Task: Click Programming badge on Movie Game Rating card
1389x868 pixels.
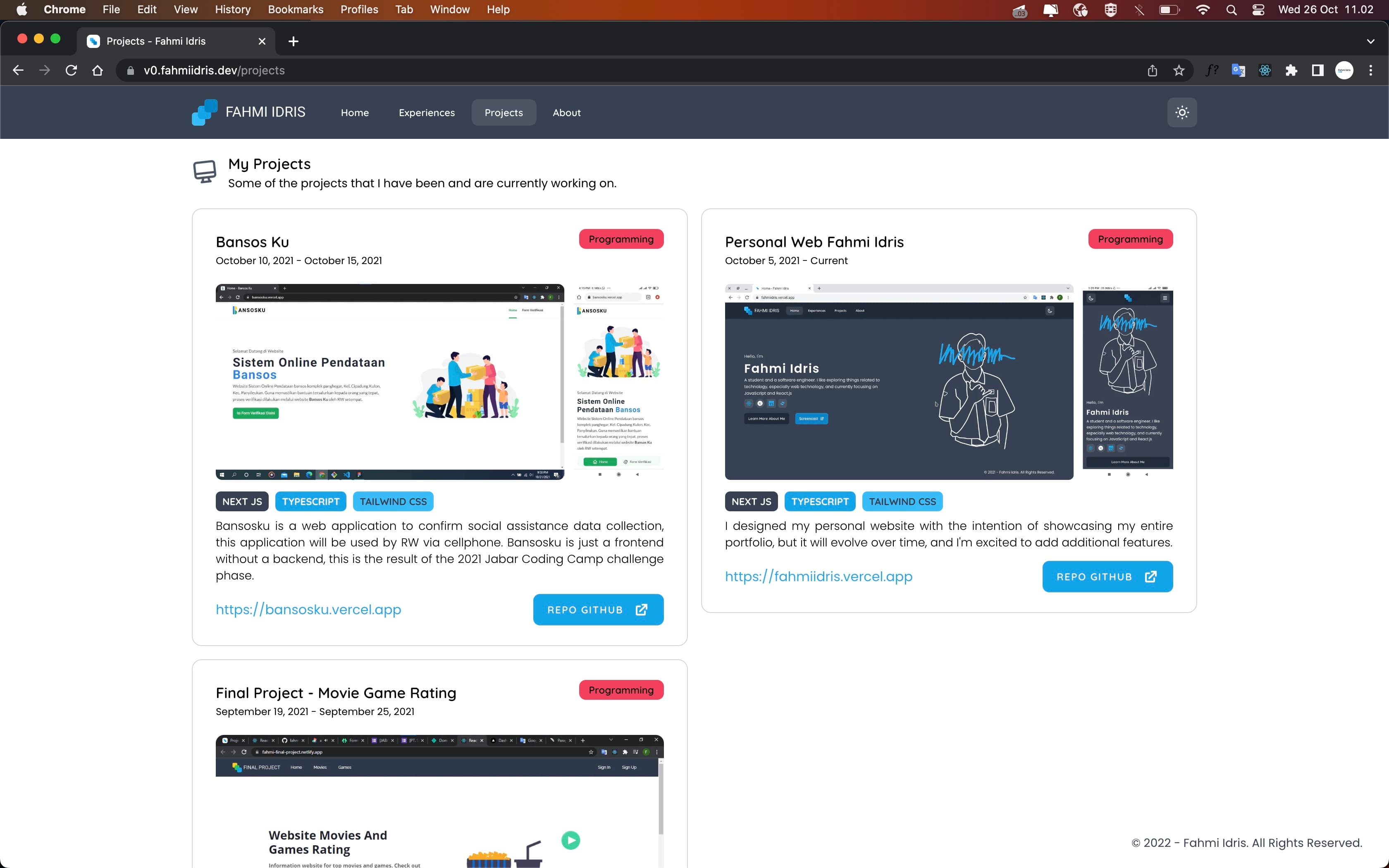Action: pos(621,690)
